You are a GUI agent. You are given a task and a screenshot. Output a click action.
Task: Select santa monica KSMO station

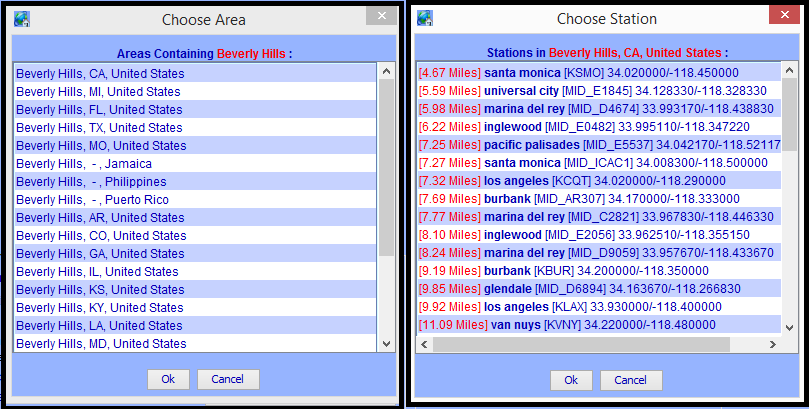click(x=600, y=73)
